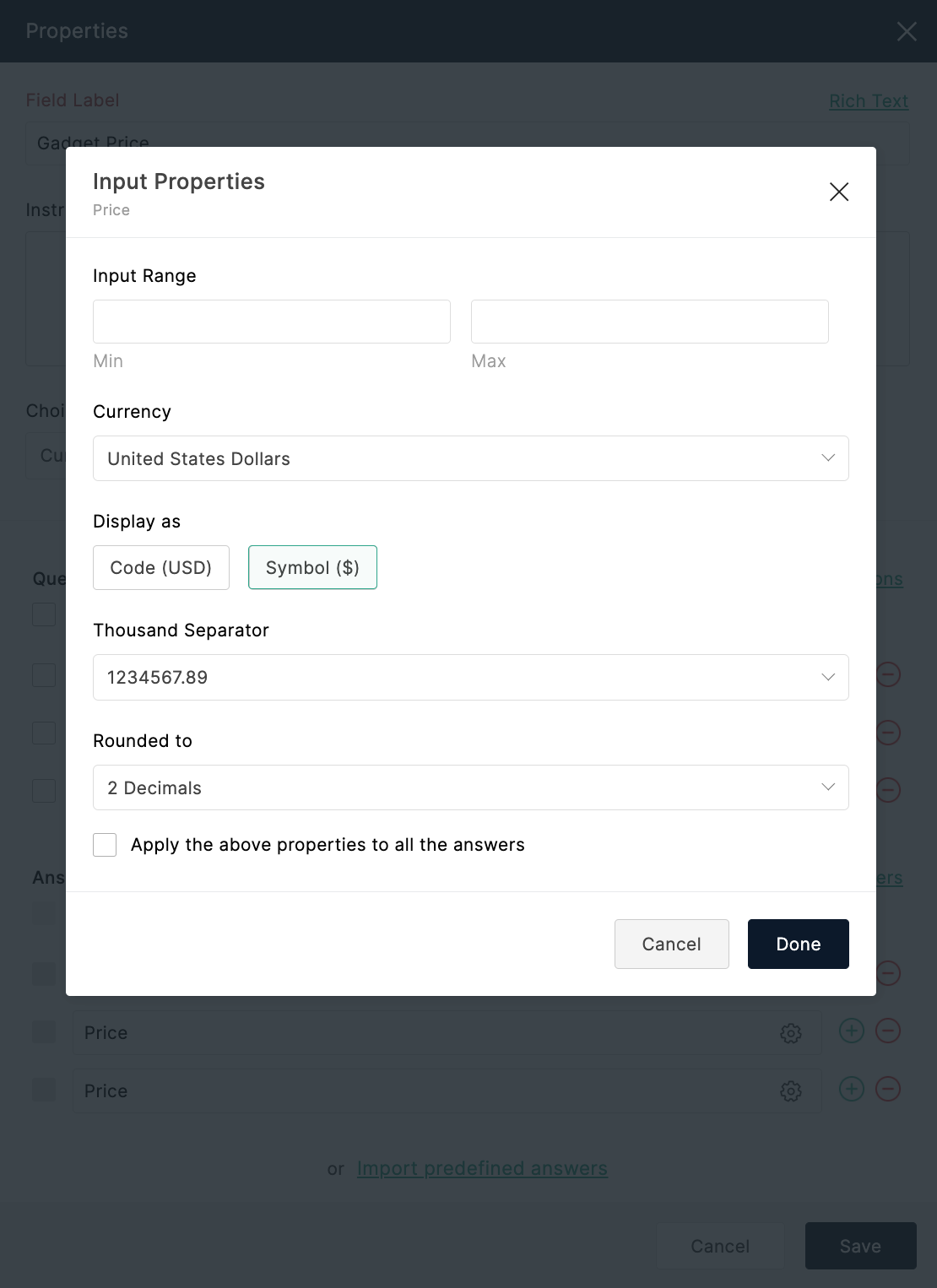Select Symbol ($) display option
Image resolution: width=937 pixels, height=1288 pixels.
tap(312, 567)
